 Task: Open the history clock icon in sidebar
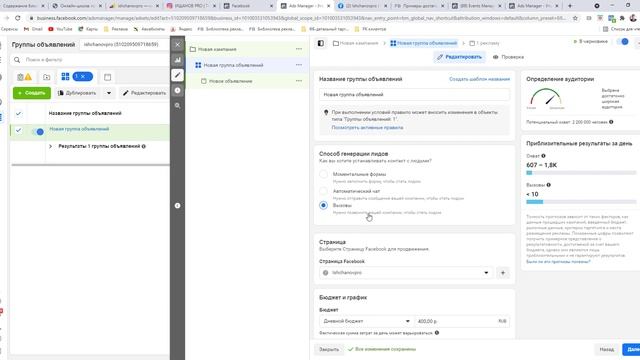click(178, 90)
